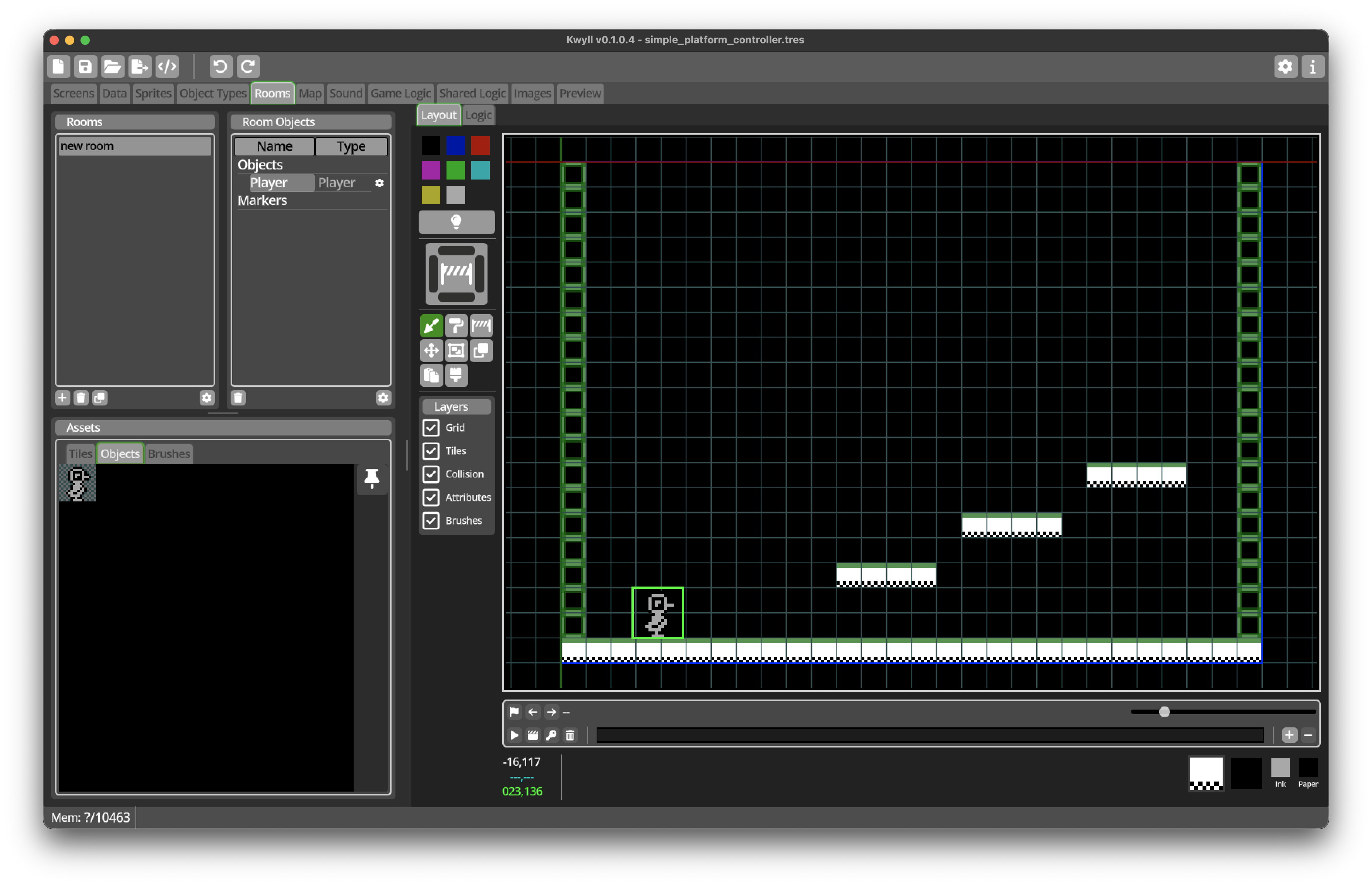Click the paste clipboard tool icon
Screen dimensions: 1372x886
(431, 376)
